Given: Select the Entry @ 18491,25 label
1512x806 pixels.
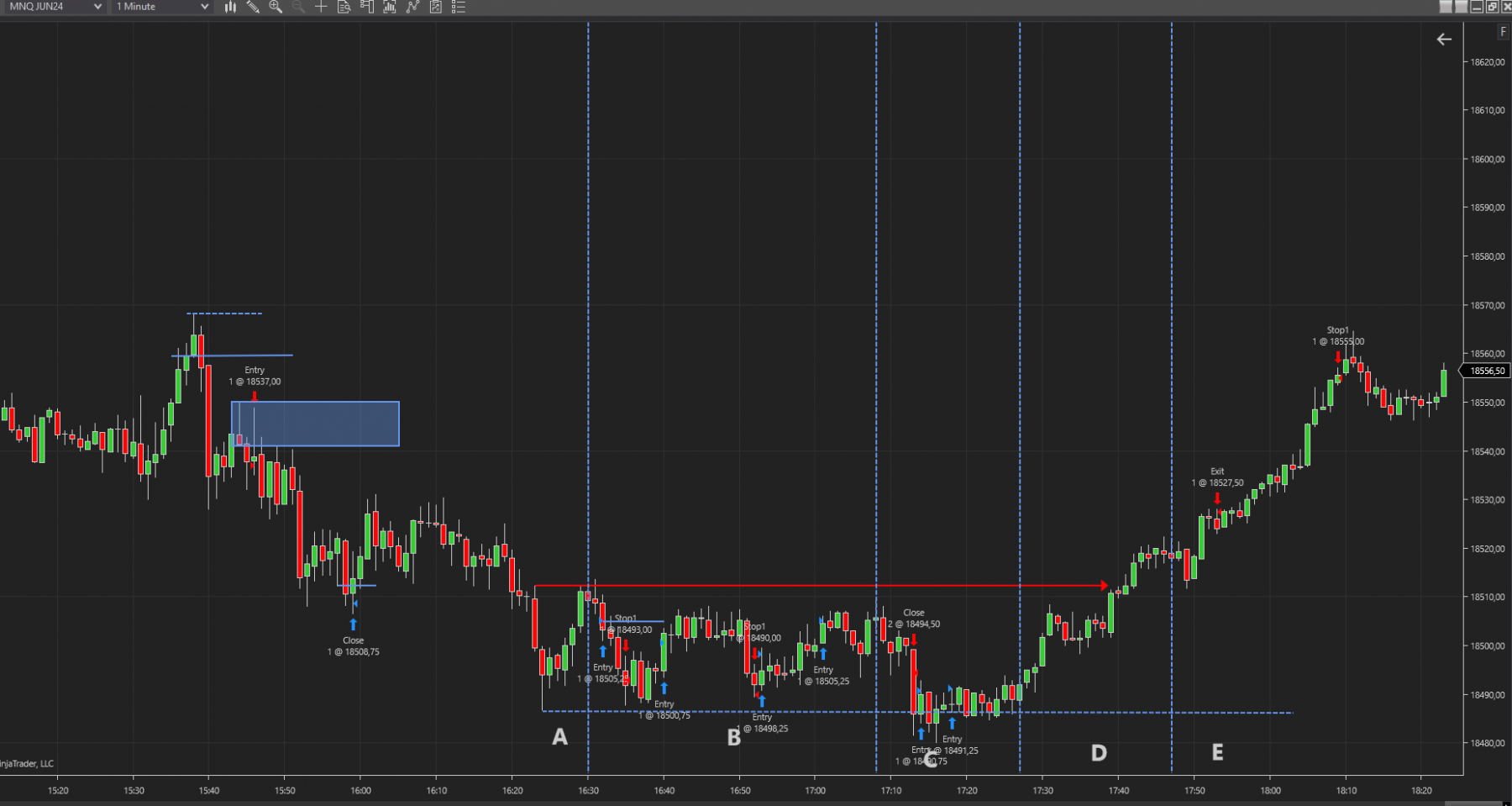Looking at the screenshot, I should (x=952, y=745).
